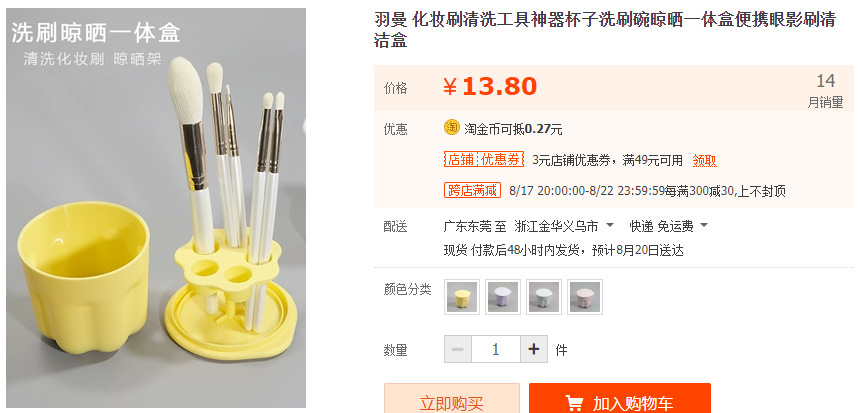The width and height of the screenshot is (860, 413).
Task: Click the shopping cart icon
Action: pos(574,403)
